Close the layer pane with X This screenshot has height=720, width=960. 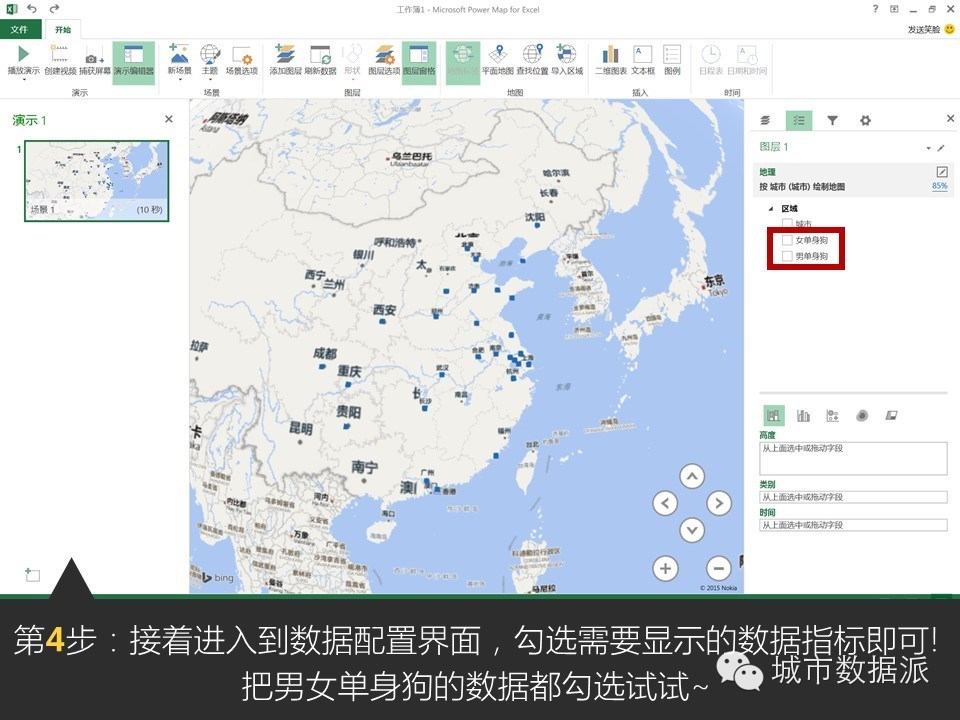point(950,118)
